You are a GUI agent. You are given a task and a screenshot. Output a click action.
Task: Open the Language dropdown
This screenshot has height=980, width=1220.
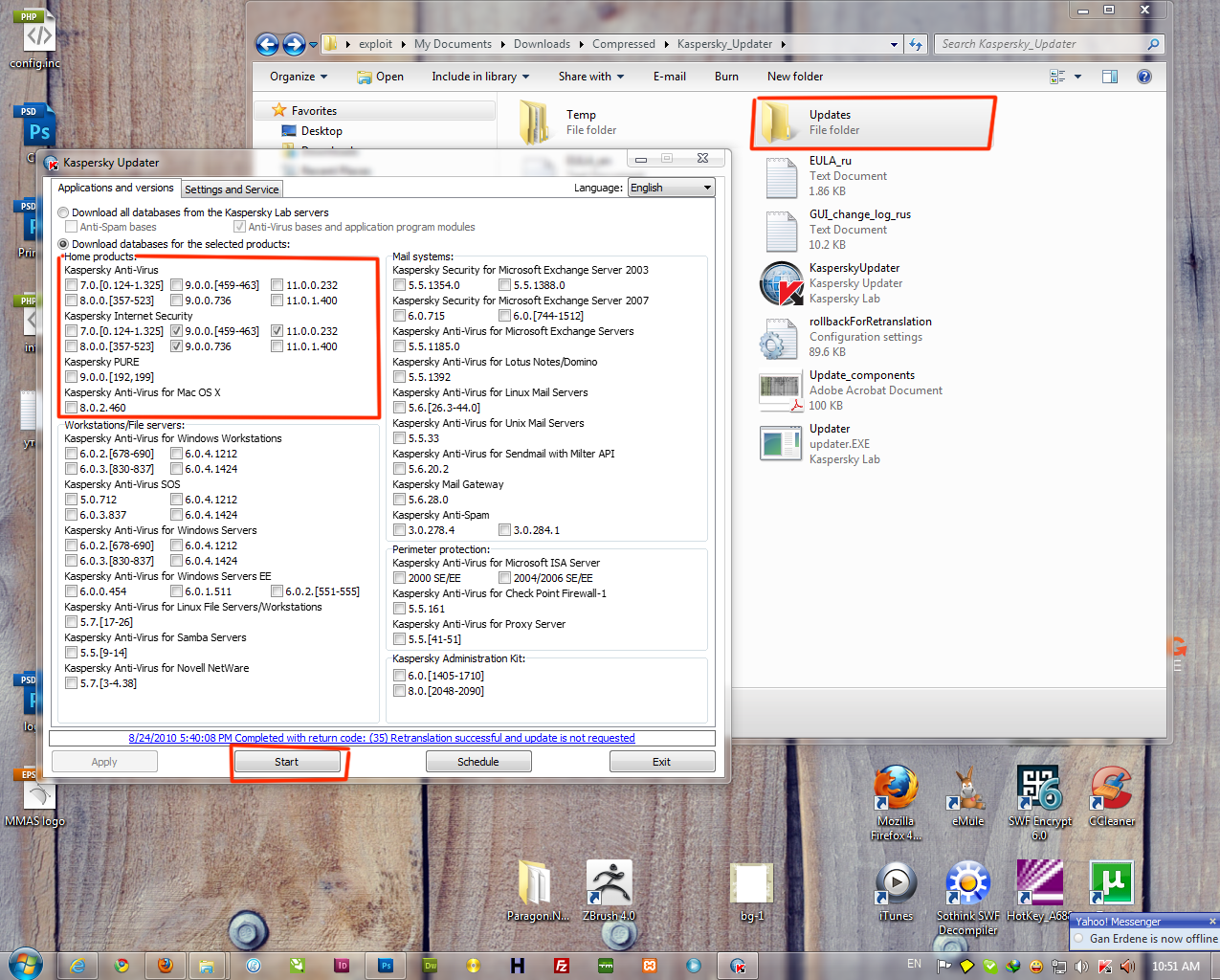[x=671, y=188]
